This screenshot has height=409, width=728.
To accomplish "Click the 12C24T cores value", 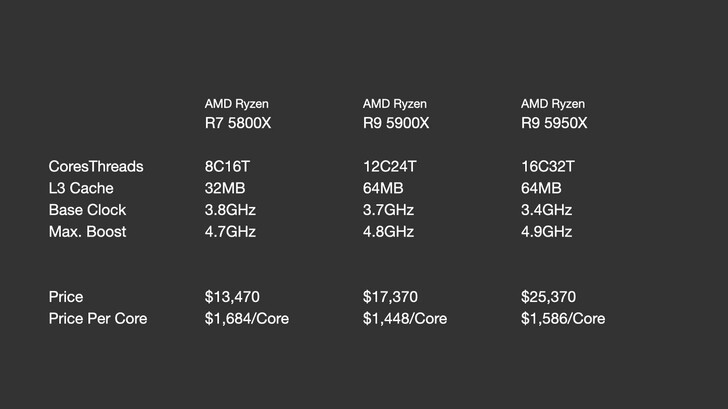I will [x=390, y=166].
